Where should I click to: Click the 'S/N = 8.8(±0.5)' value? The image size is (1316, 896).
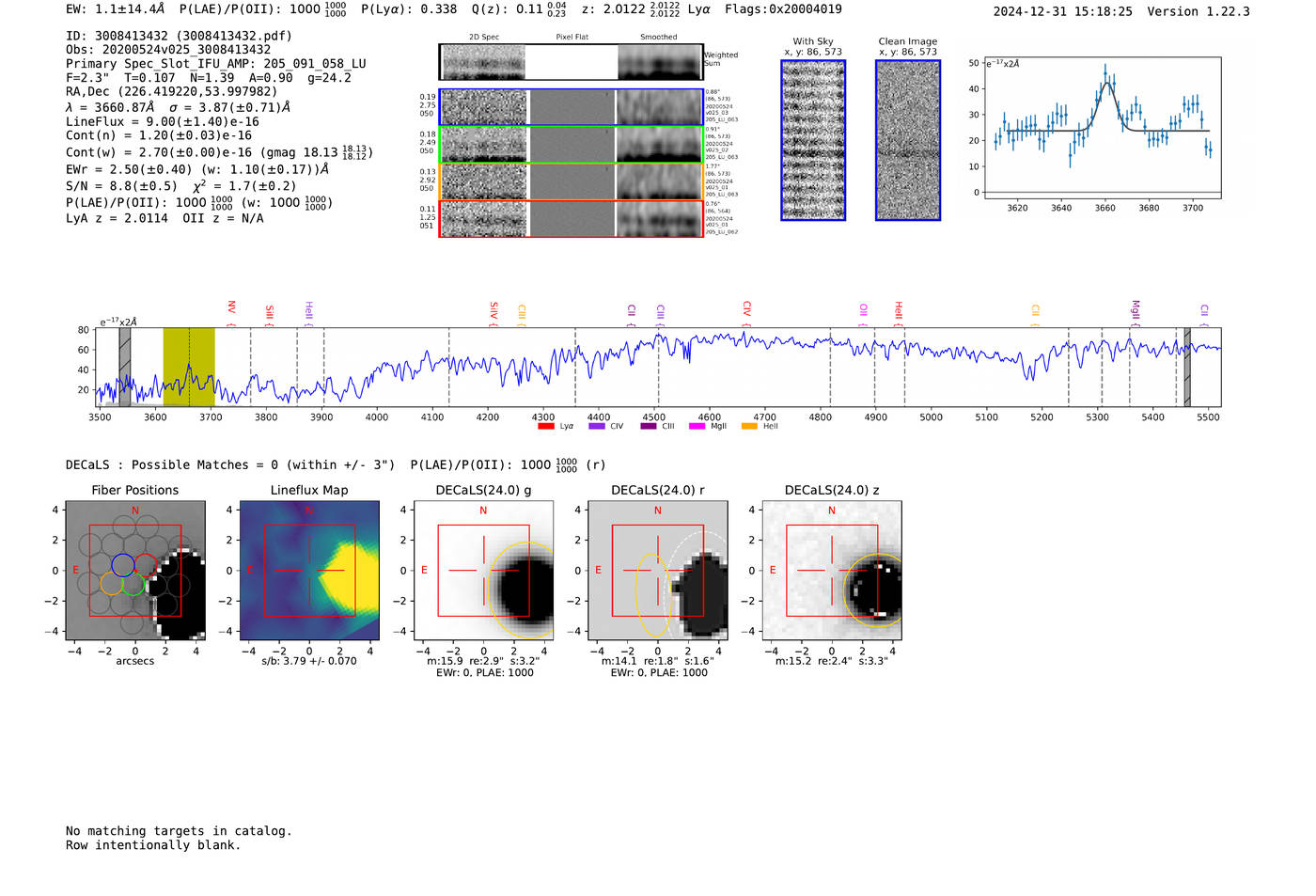coord(121,186)
